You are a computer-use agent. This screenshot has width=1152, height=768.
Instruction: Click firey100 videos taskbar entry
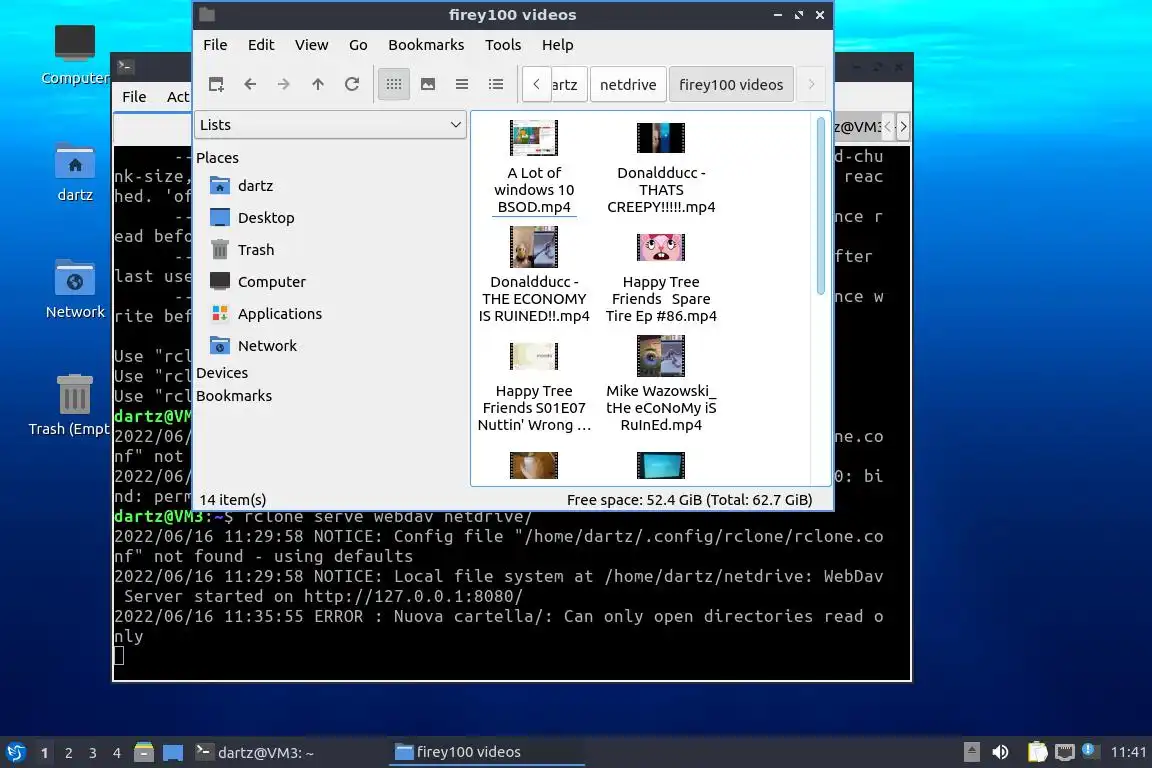486,752
